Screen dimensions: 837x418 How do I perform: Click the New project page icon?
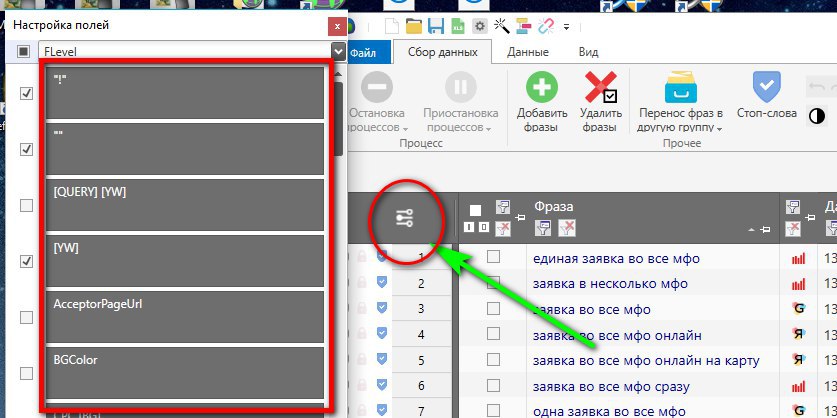coord(391,26)
